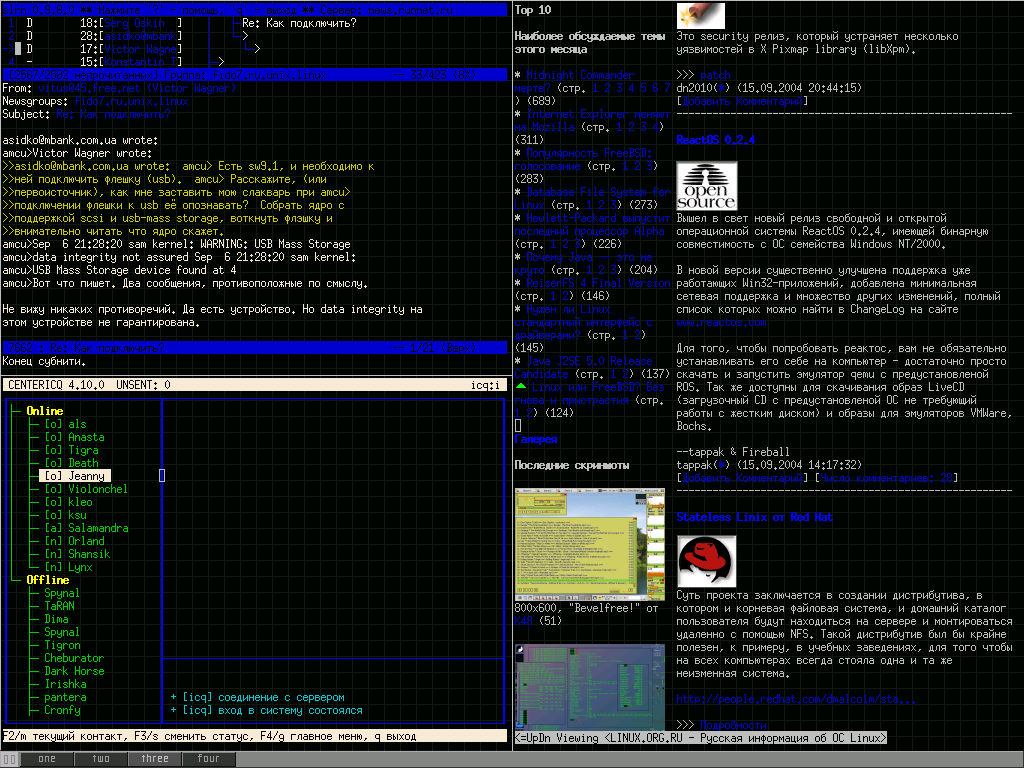Select contact Violonchel
The image size is (1024, 768).
86,489
